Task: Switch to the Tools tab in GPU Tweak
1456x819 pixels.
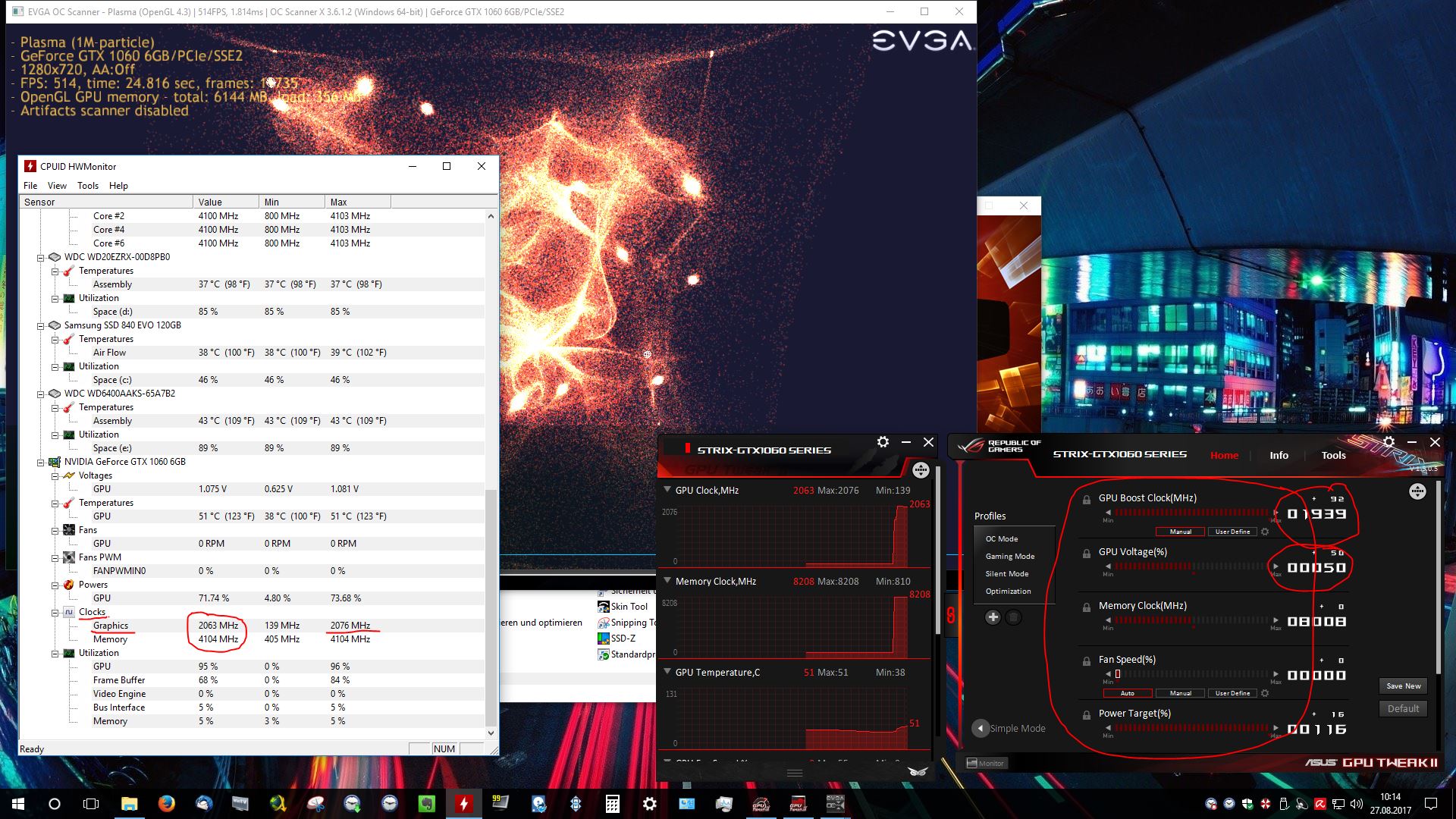Action: 1333,455
